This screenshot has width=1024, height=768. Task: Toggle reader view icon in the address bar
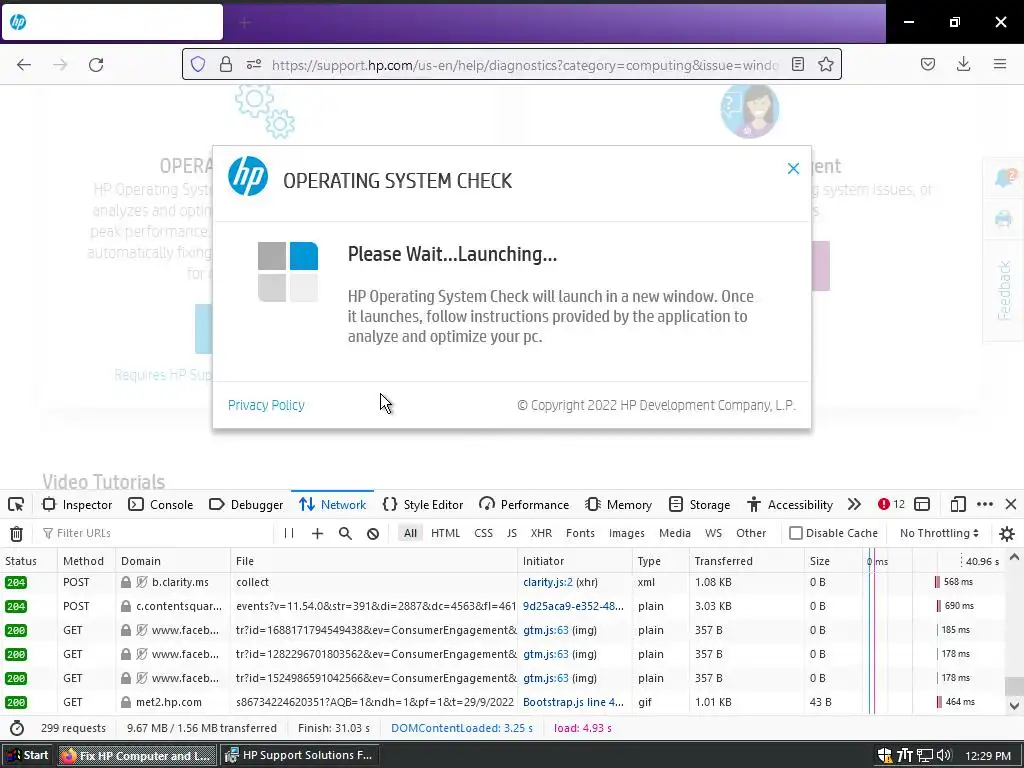click(x=797, y=64)
